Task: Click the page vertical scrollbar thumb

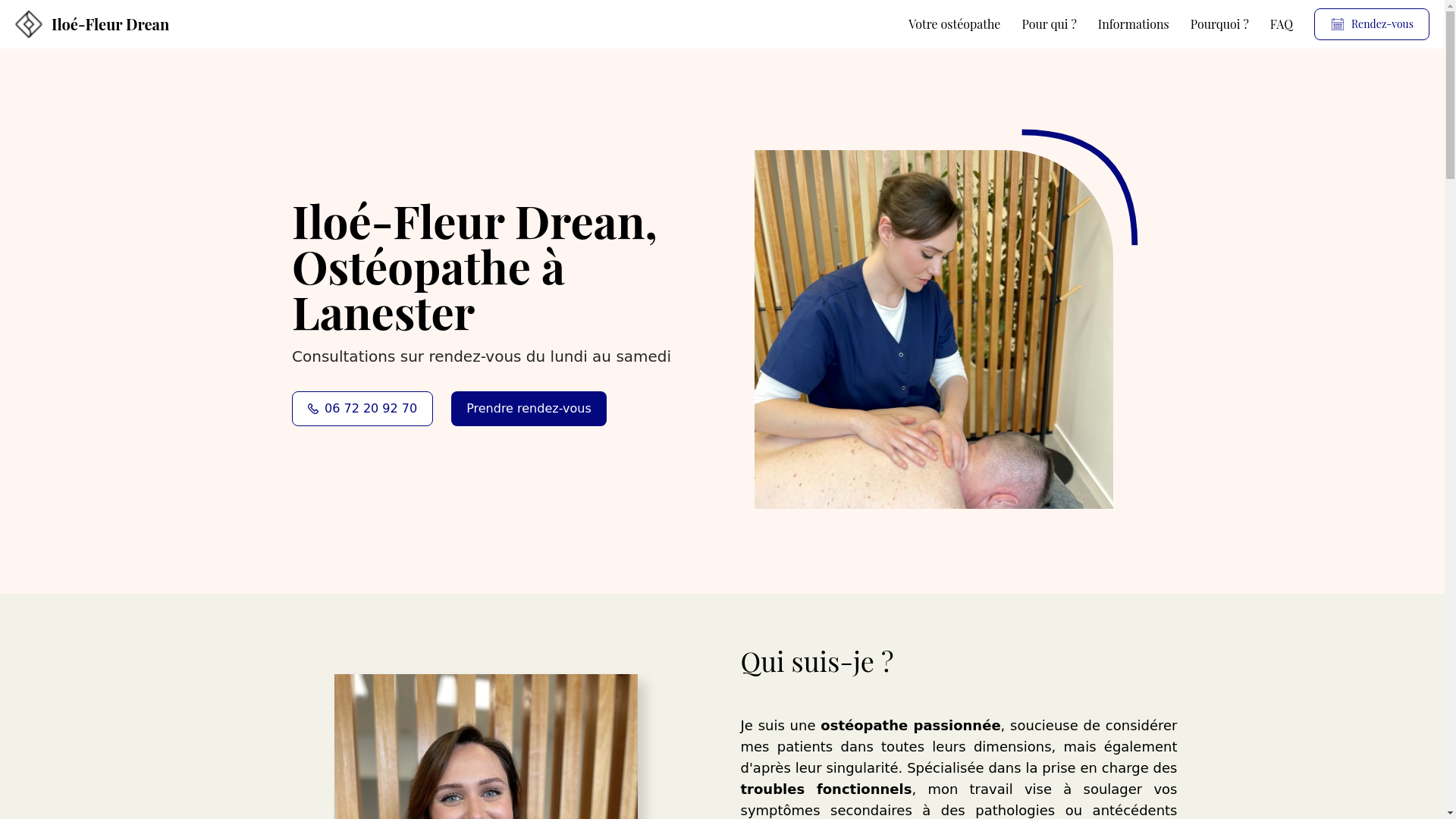Action: 1450,95
